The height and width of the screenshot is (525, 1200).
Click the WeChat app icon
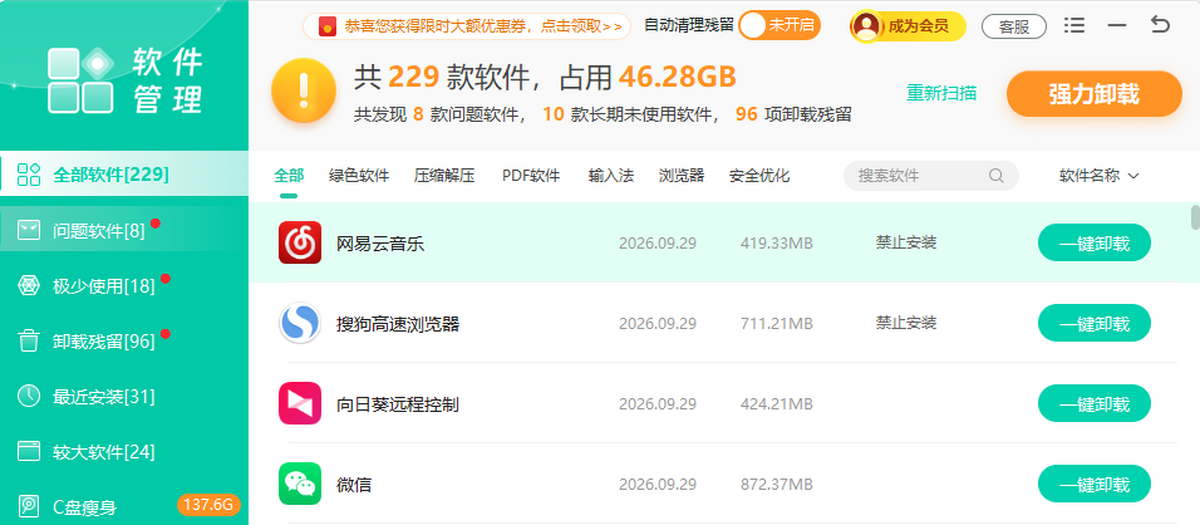coord(300,484)
